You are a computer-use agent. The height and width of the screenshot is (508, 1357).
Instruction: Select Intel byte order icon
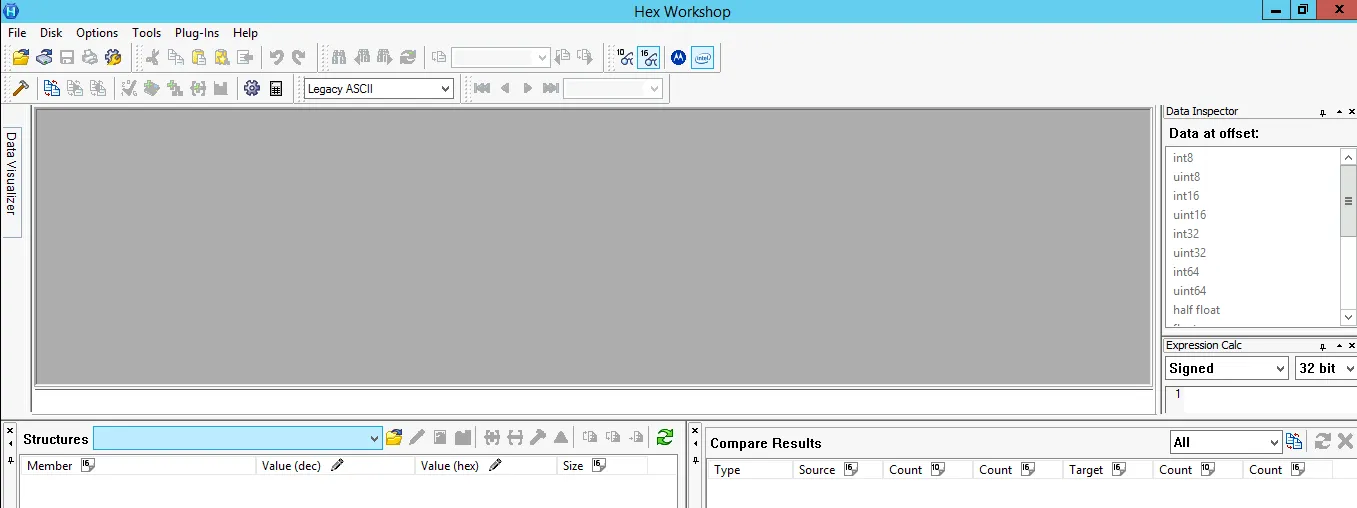pos(703,57)
